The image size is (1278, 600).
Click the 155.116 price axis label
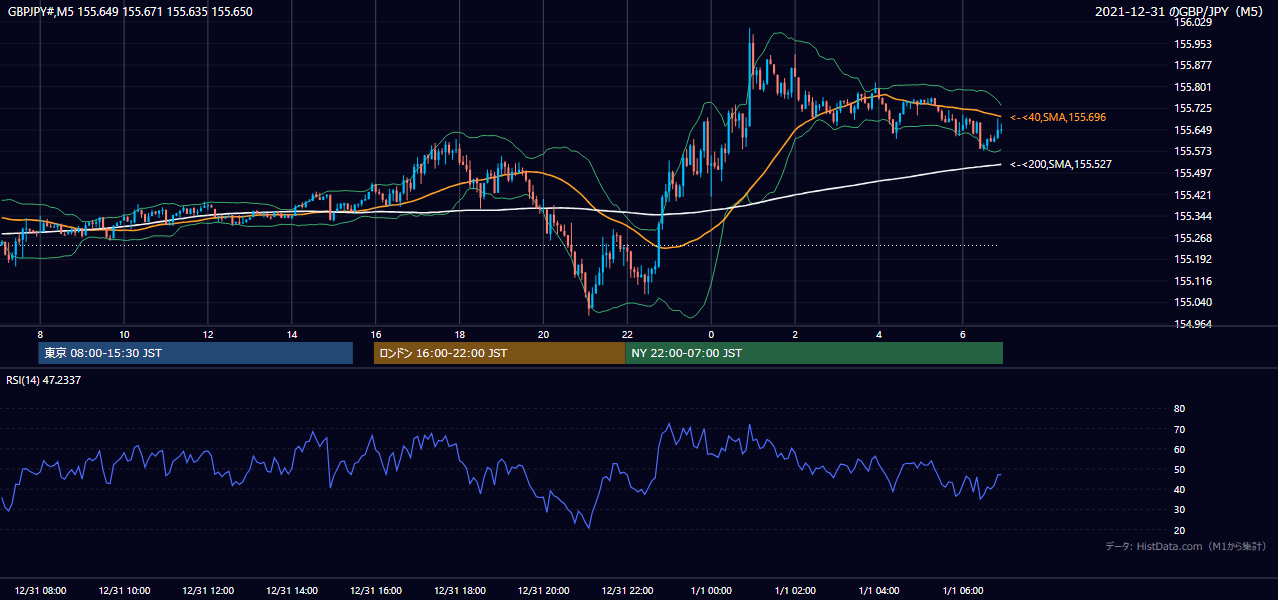tap(1193, 281)
